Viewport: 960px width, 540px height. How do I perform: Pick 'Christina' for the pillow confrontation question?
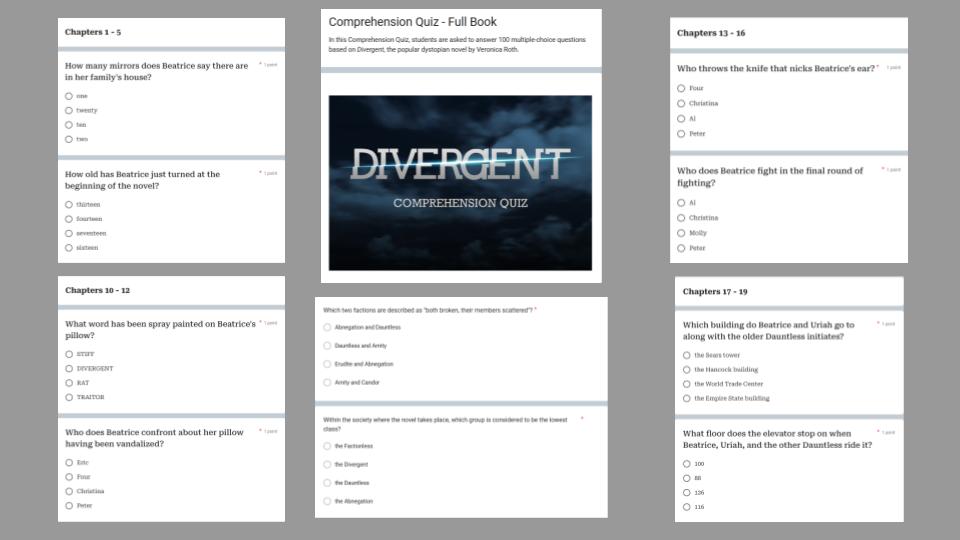[x=69, y=492]
